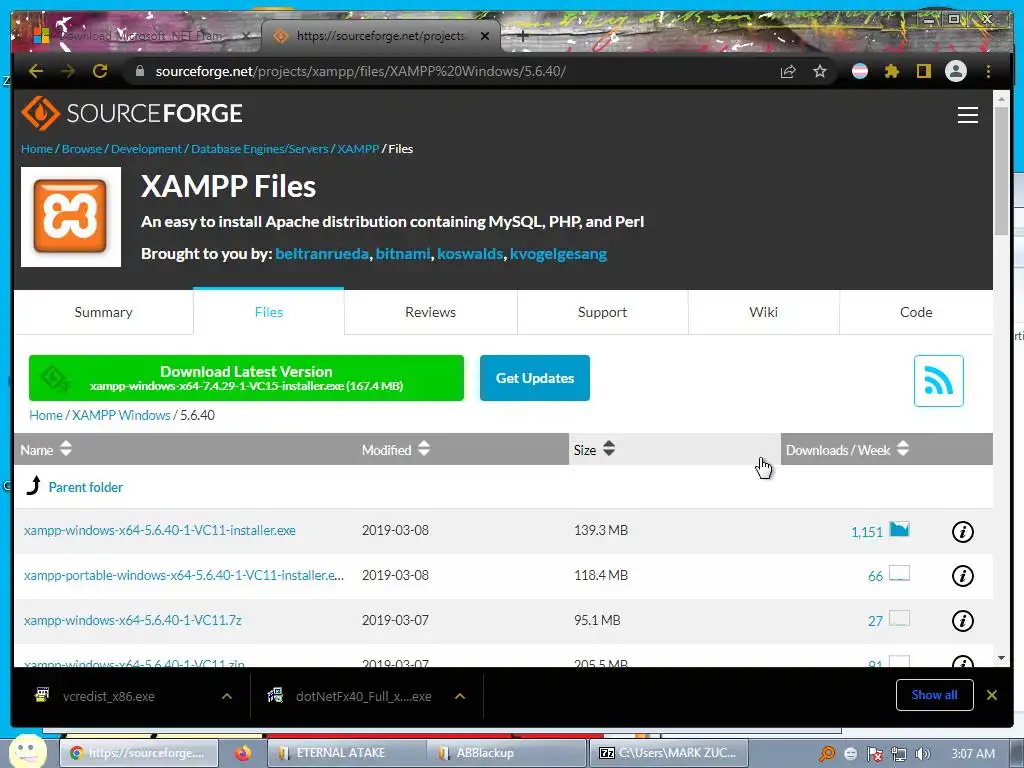The image size is (1024, 768).
Task: Reload the page with the refresh icon
Action: (x=100, y=71)
